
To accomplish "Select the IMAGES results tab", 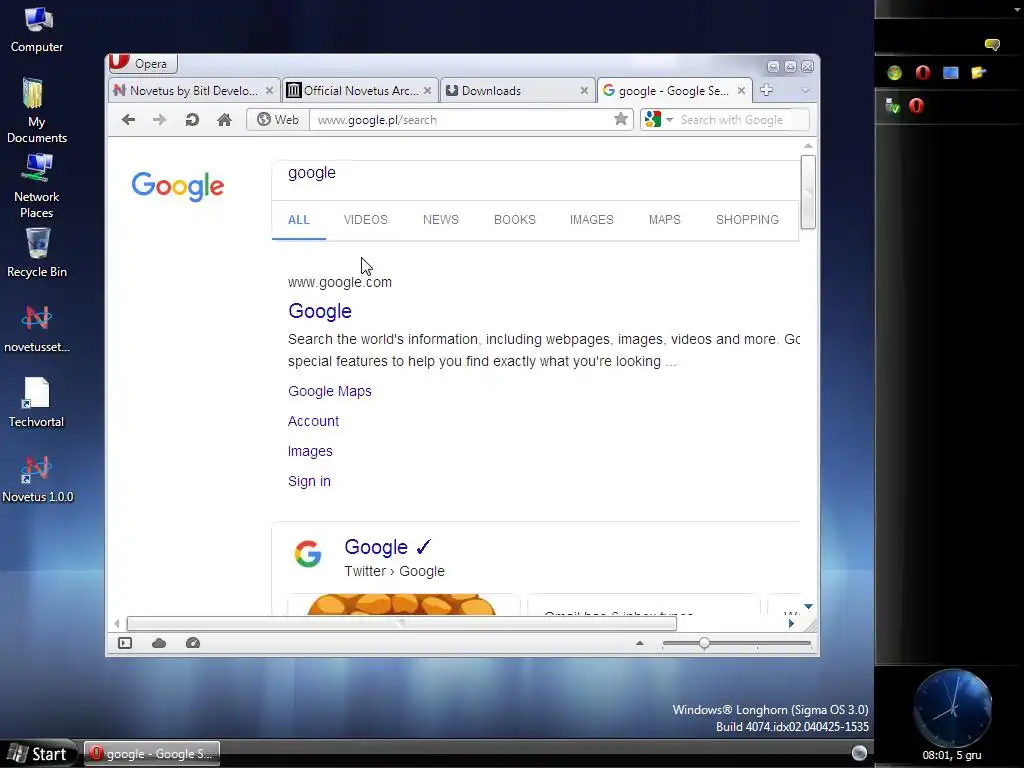I will pos(592,220).
